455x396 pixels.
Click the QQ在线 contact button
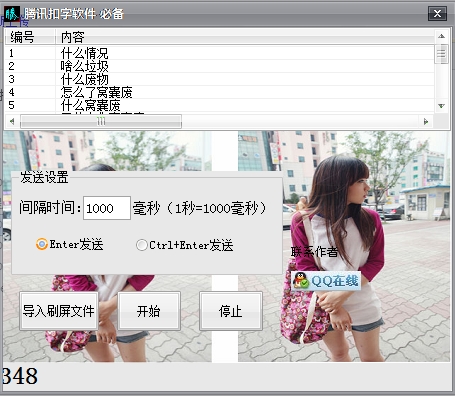[x=326, y=281]
